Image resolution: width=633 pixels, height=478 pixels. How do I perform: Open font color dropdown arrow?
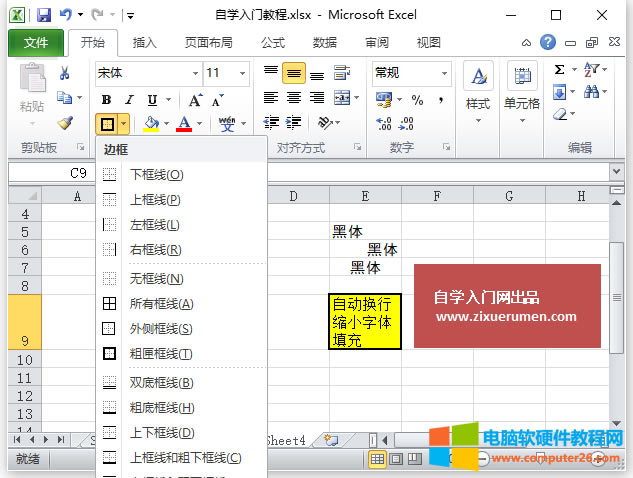(199, 124)
